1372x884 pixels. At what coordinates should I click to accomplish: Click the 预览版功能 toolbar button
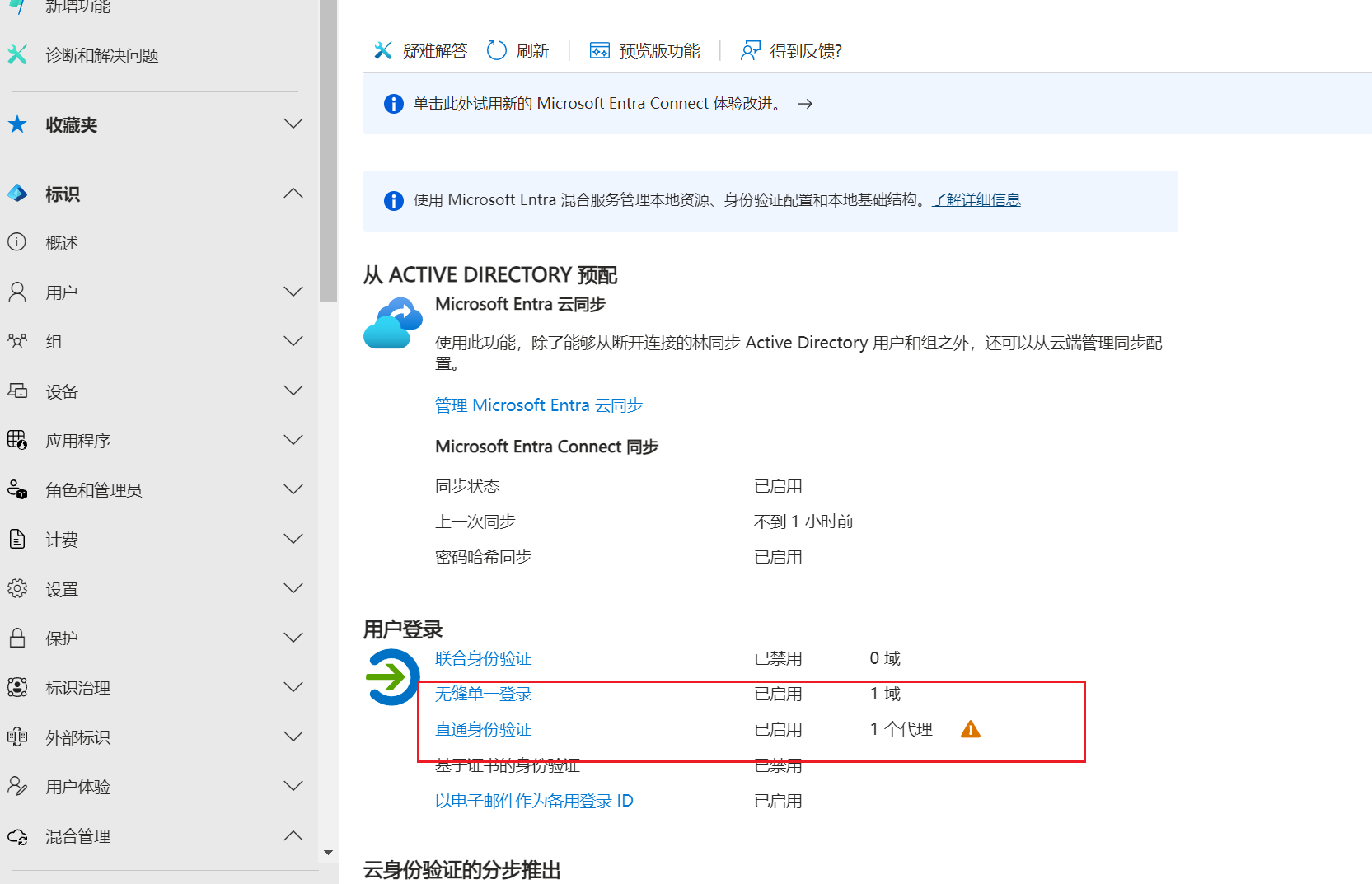click(645, 51)
